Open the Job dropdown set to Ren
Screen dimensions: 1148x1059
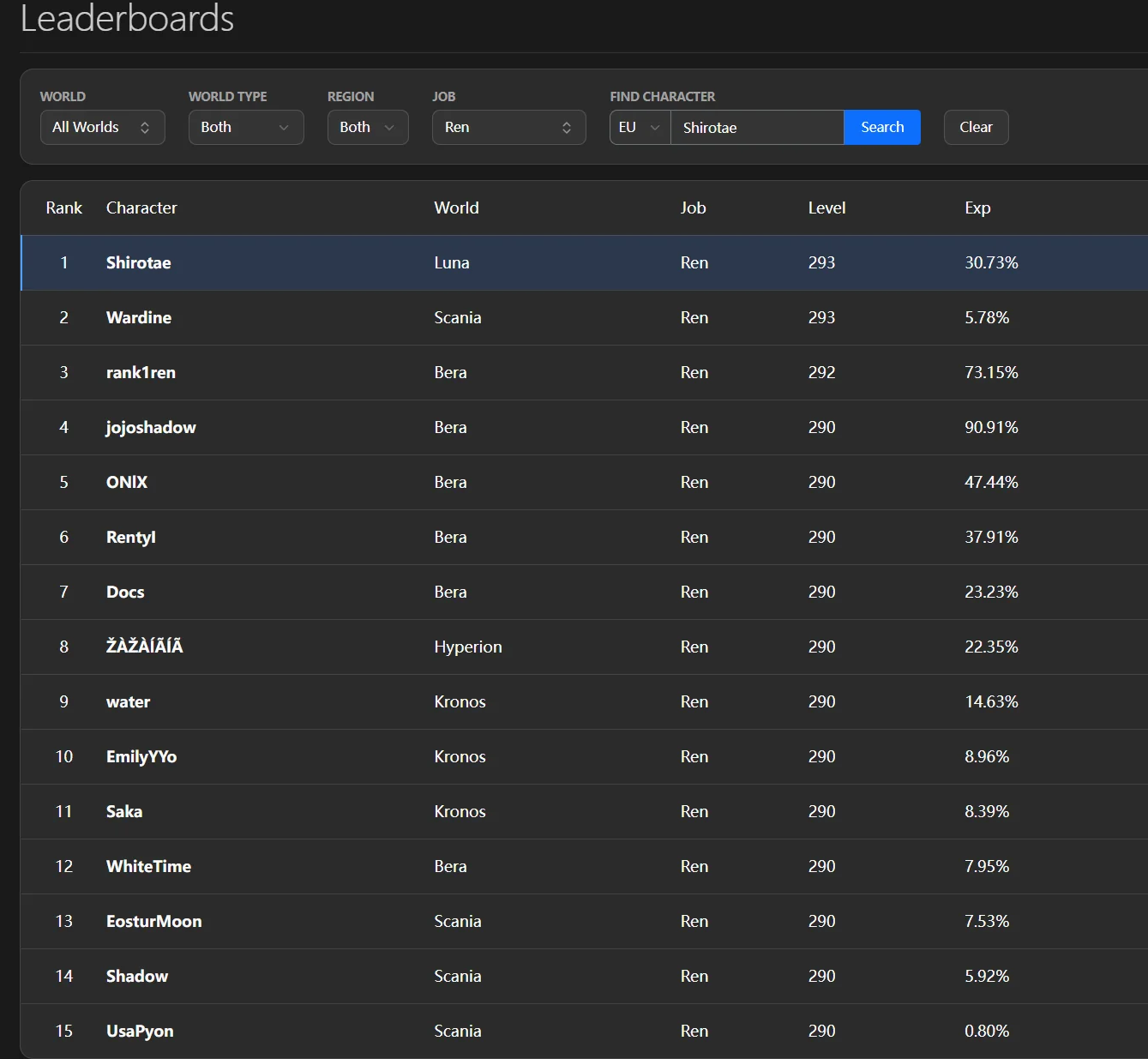[509, 128]
